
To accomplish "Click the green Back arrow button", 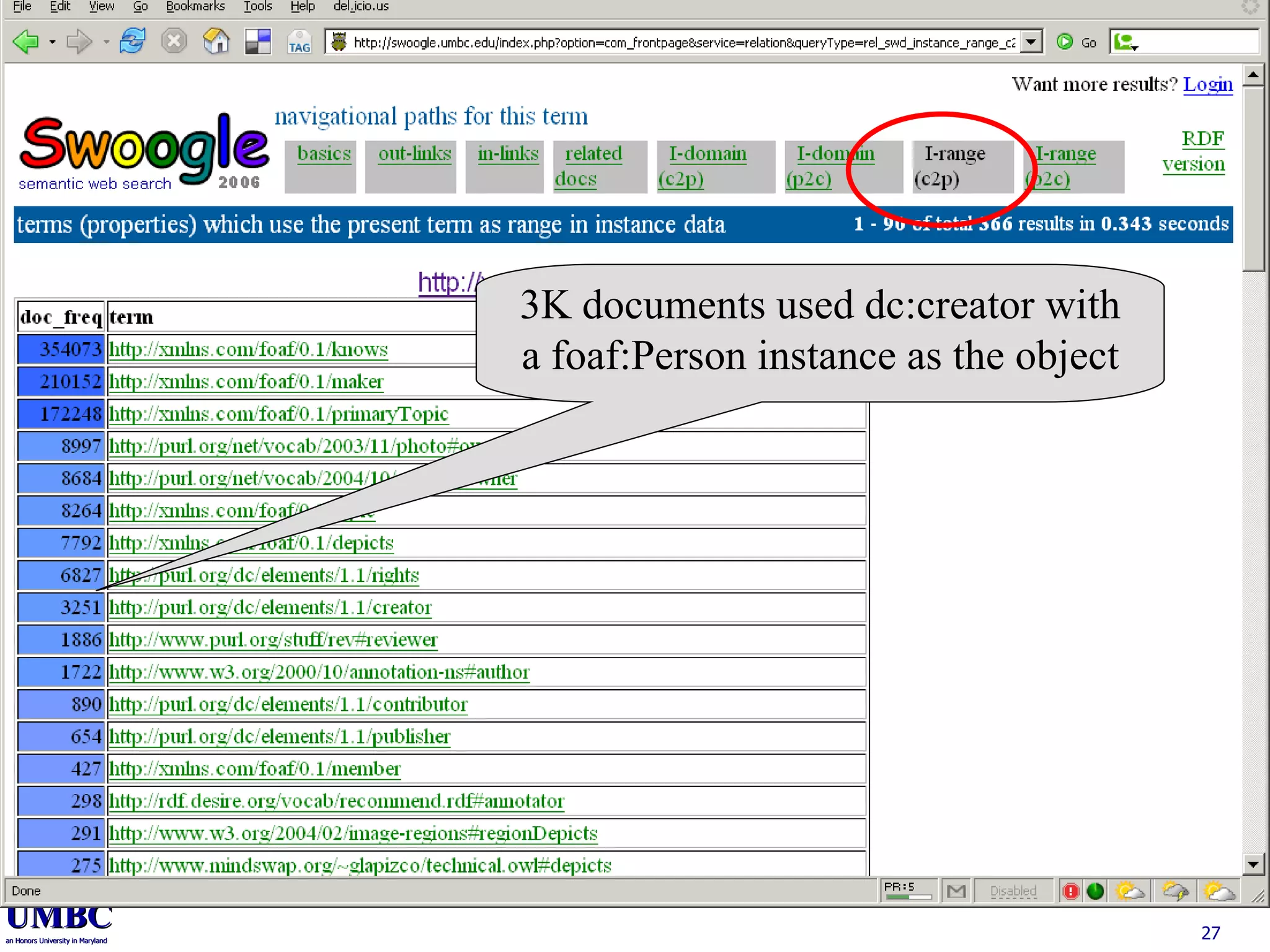I will tap(26, 42).
